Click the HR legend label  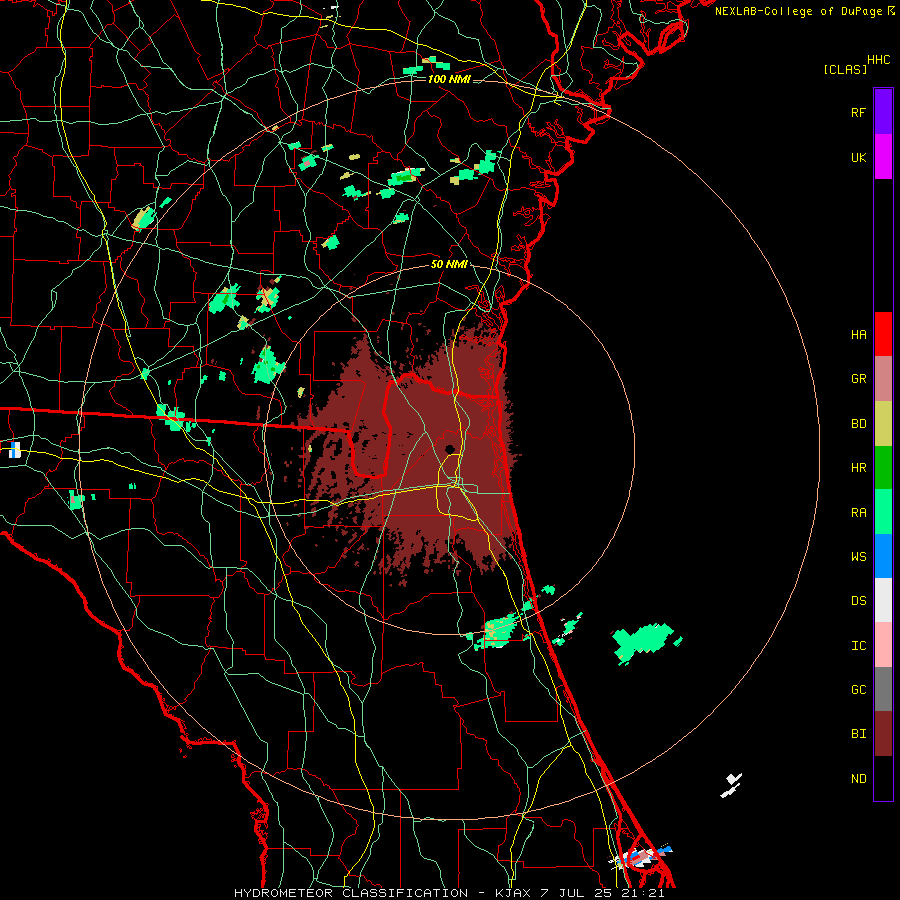tap(858, 468)
